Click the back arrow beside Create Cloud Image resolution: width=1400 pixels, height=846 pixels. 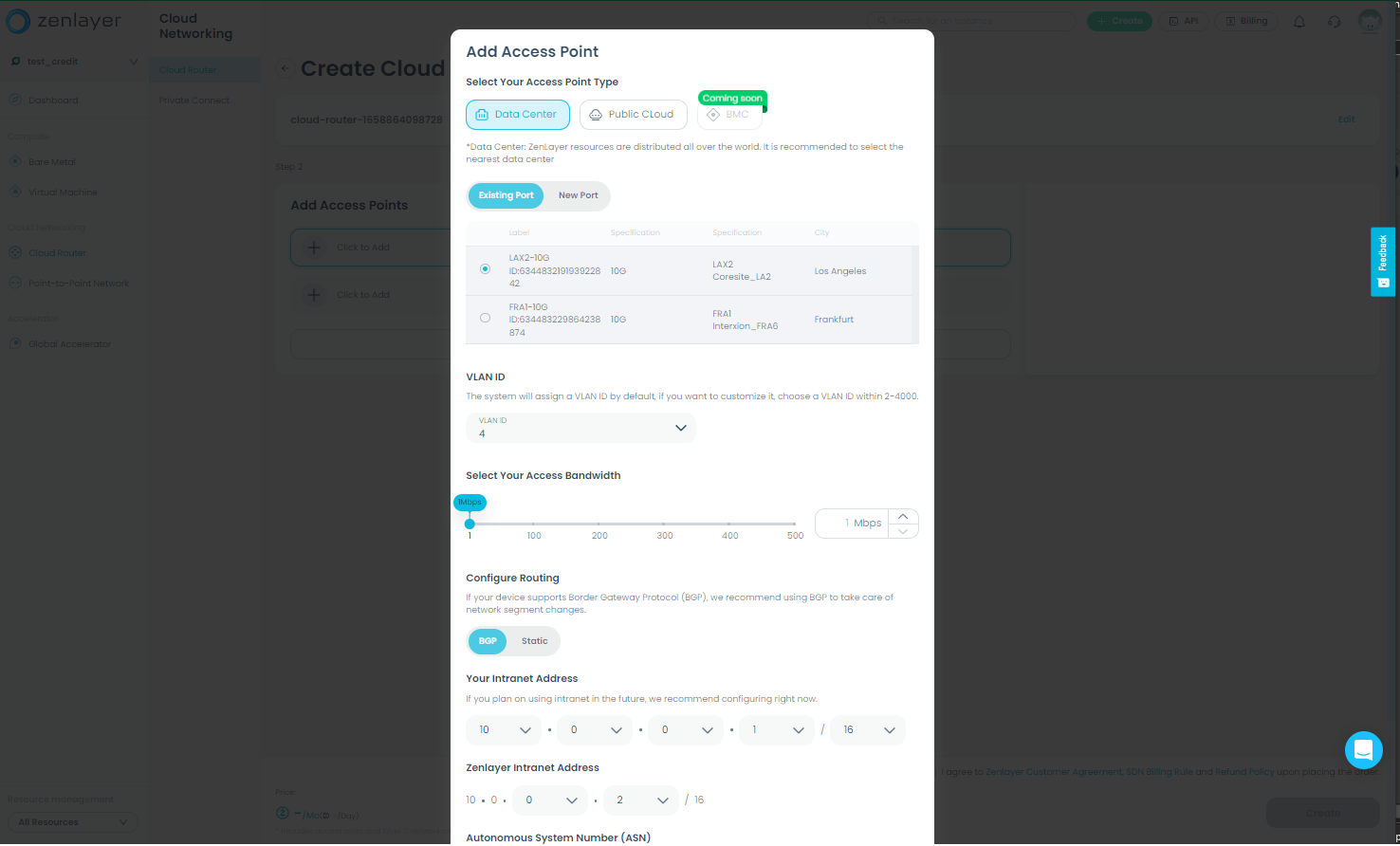coord(285,68)
